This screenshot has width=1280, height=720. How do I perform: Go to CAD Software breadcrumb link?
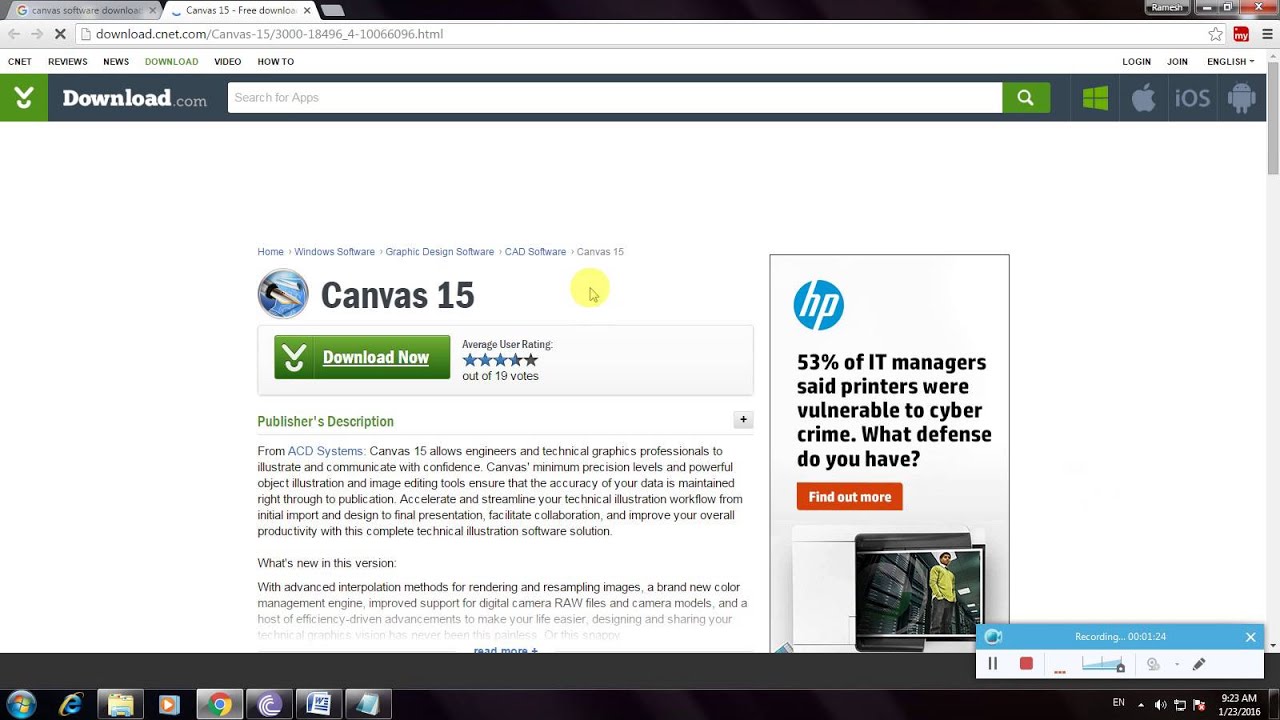535,252
